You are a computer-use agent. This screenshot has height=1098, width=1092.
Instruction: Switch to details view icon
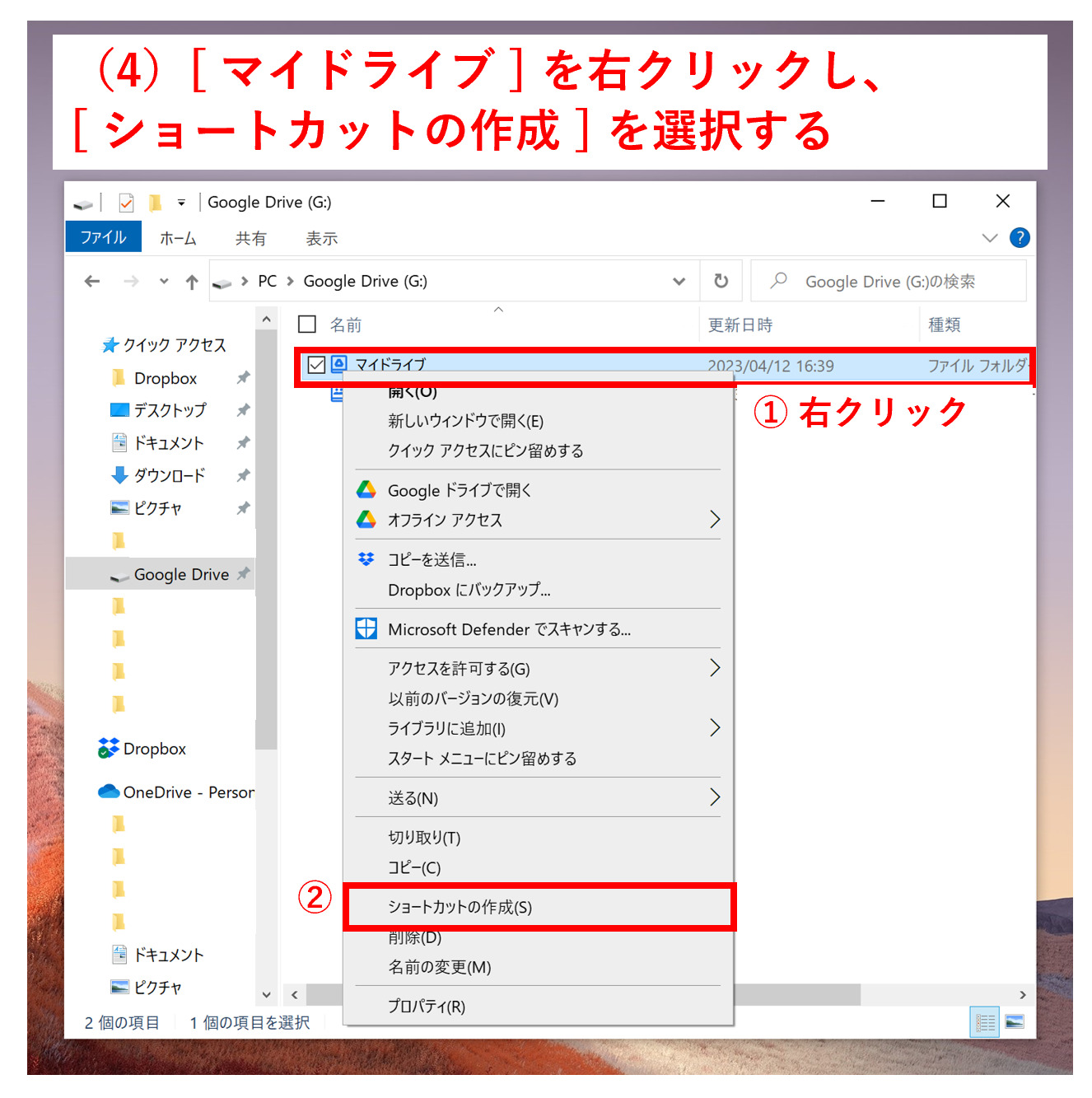click(x=985, y=1022)
